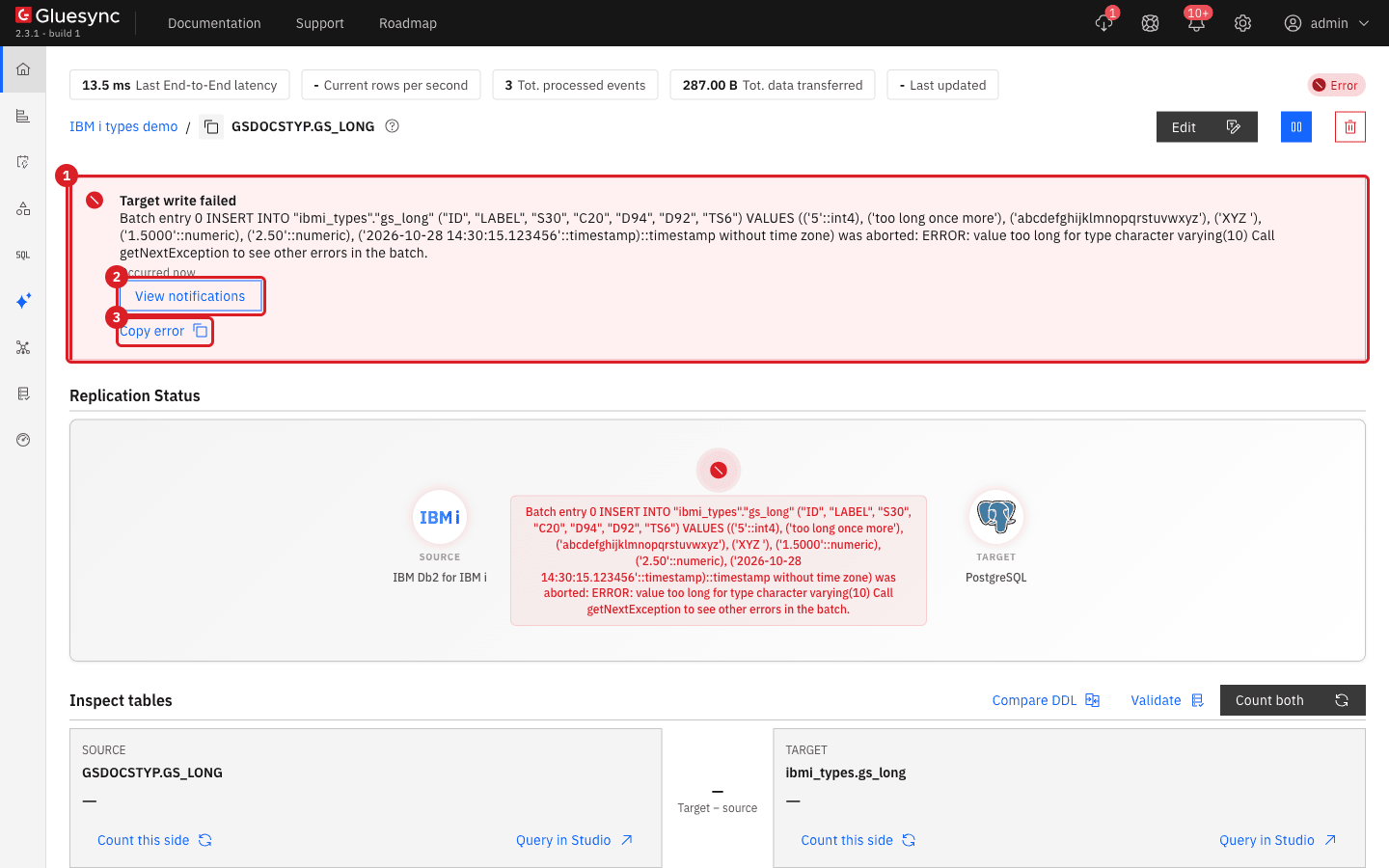Open the cluster nodes sidebar icon
Viewport: 1389px width, 868px height.
(23, 347)
